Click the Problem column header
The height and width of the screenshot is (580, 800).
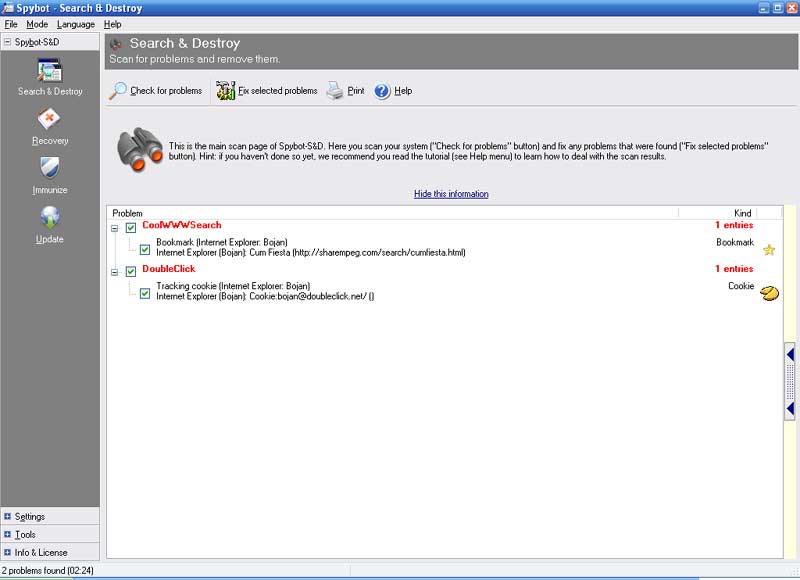[x=127, y=213]
